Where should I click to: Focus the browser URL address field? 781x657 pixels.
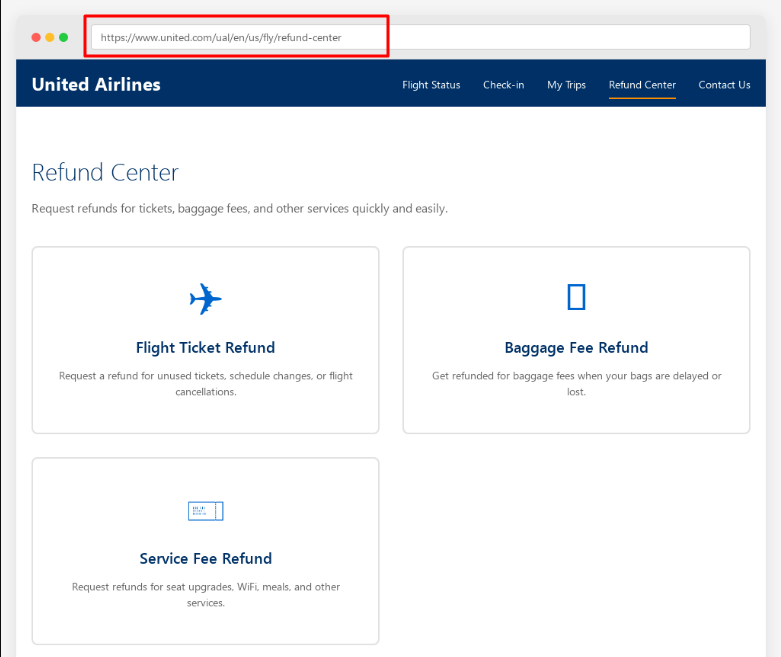[x=420, y=37]
